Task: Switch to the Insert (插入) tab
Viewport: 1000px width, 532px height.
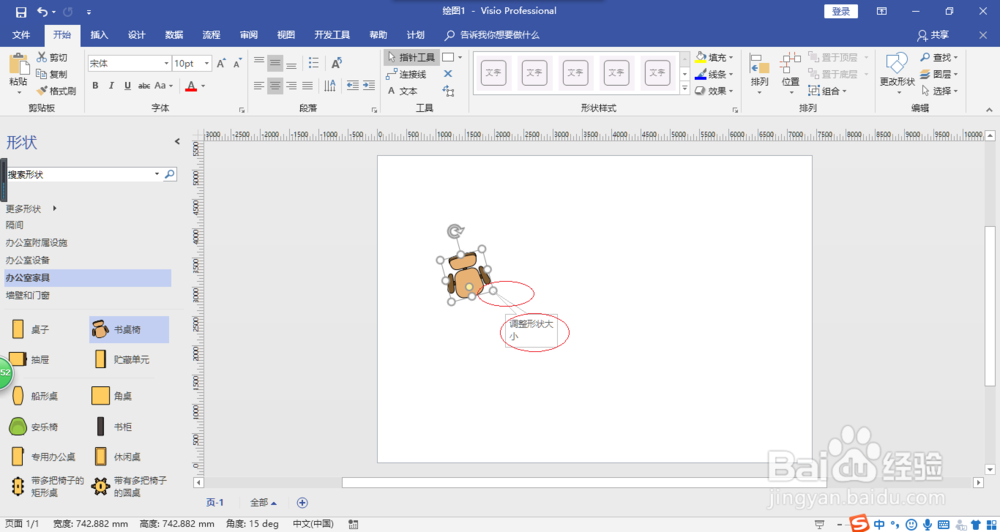Action: pyautogui.click(x=99, y=35)
